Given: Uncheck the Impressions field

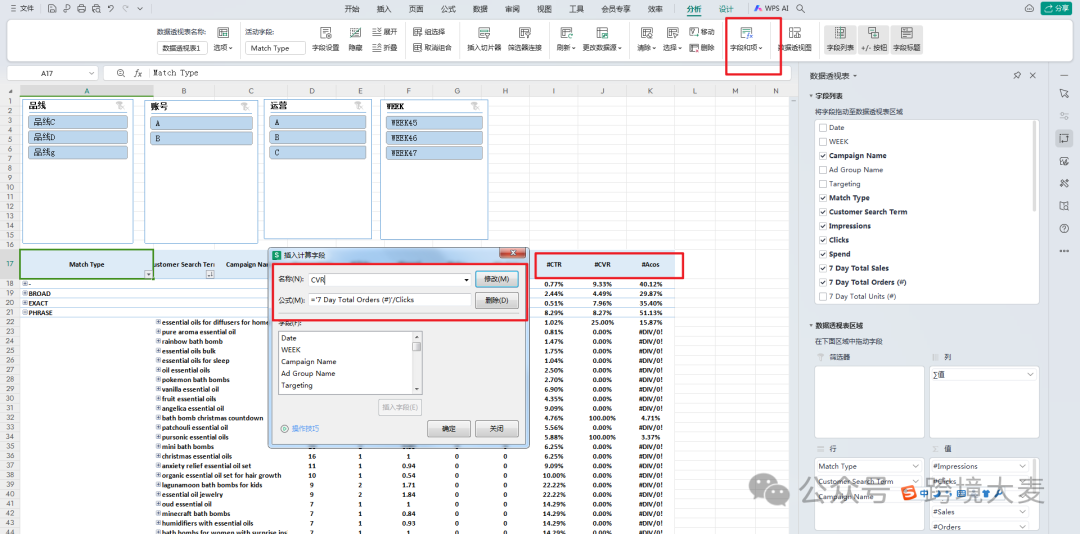Looking at the screenshot, I should click(x=822, y=226).
